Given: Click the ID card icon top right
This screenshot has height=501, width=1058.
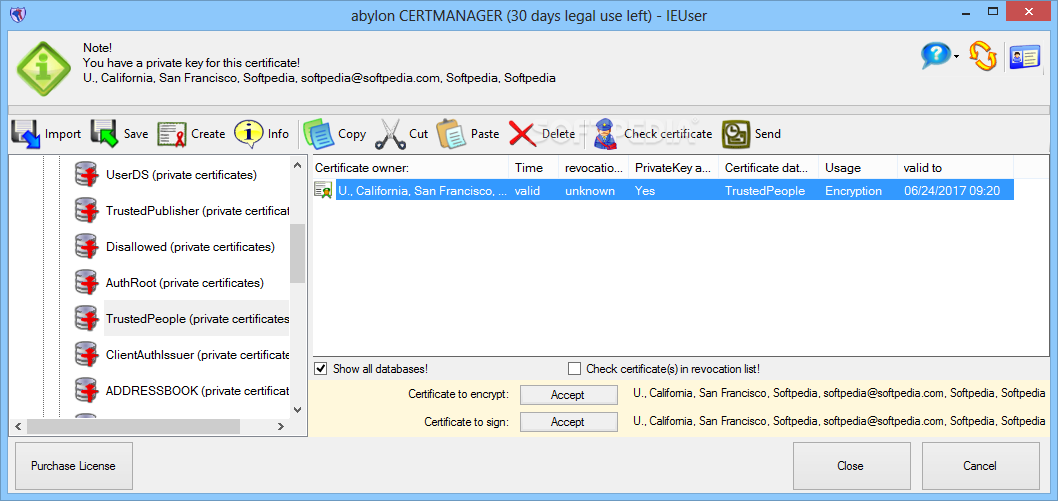Looking at the screenshot, I should 1025,57.
